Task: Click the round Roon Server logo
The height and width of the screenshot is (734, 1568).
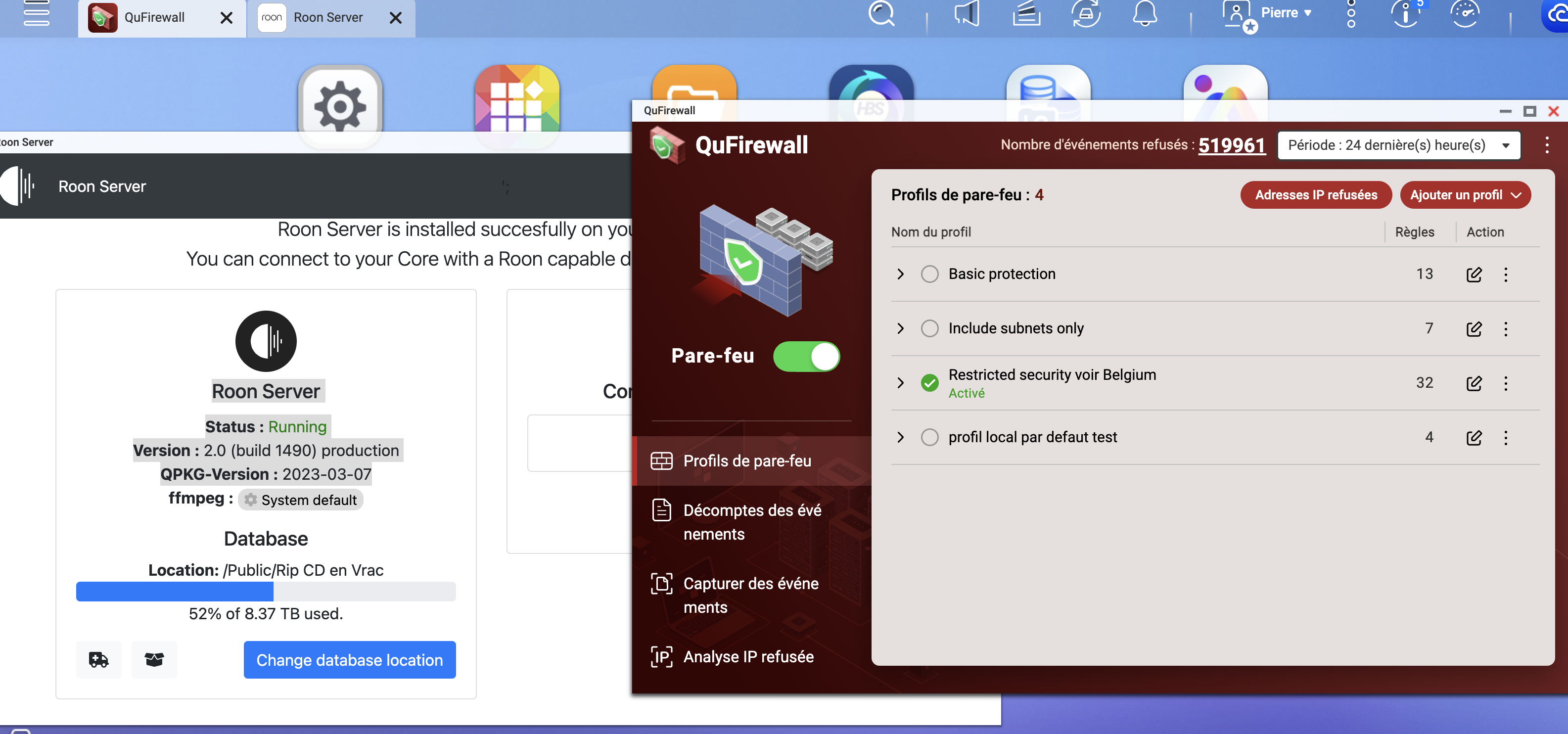Action: (266, 341)
